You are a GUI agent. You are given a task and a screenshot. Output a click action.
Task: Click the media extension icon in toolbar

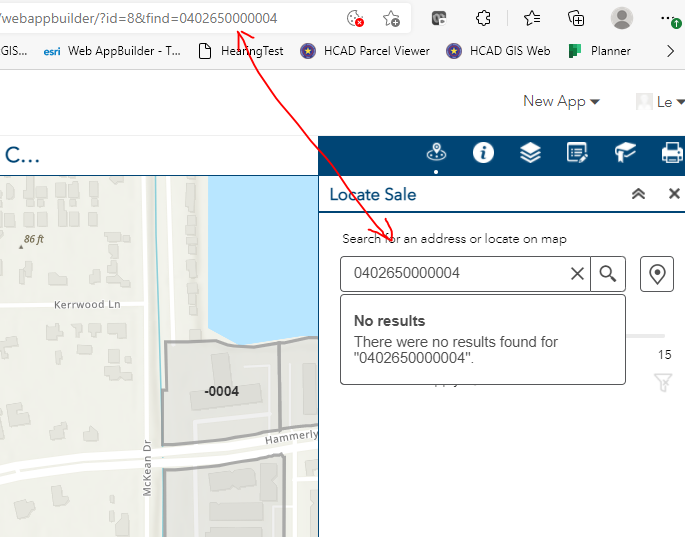[439, 18]
